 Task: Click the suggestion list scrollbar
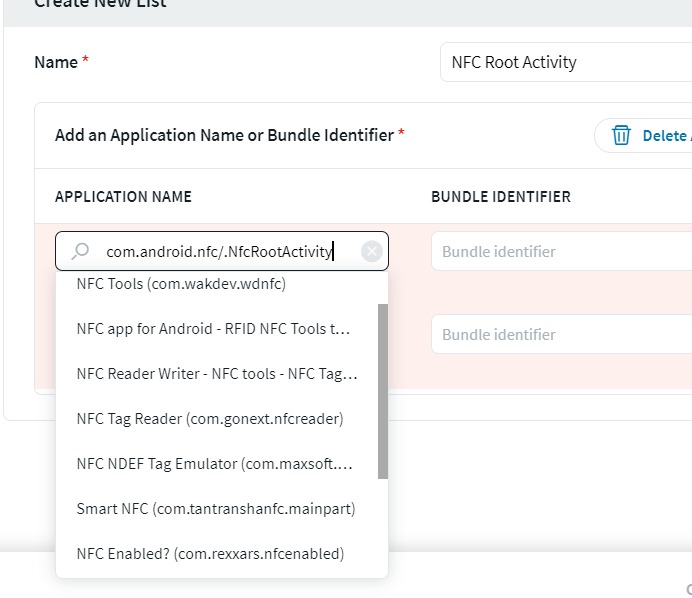click(382, 390)
